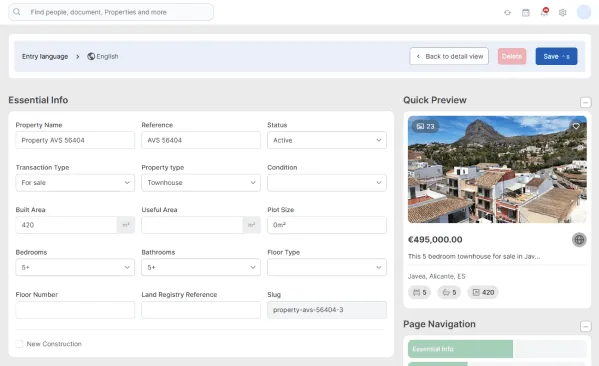The width and height of the screenshot is (599, 366).
Task: Collapse the Quick Preview panel
Action: 586,102
